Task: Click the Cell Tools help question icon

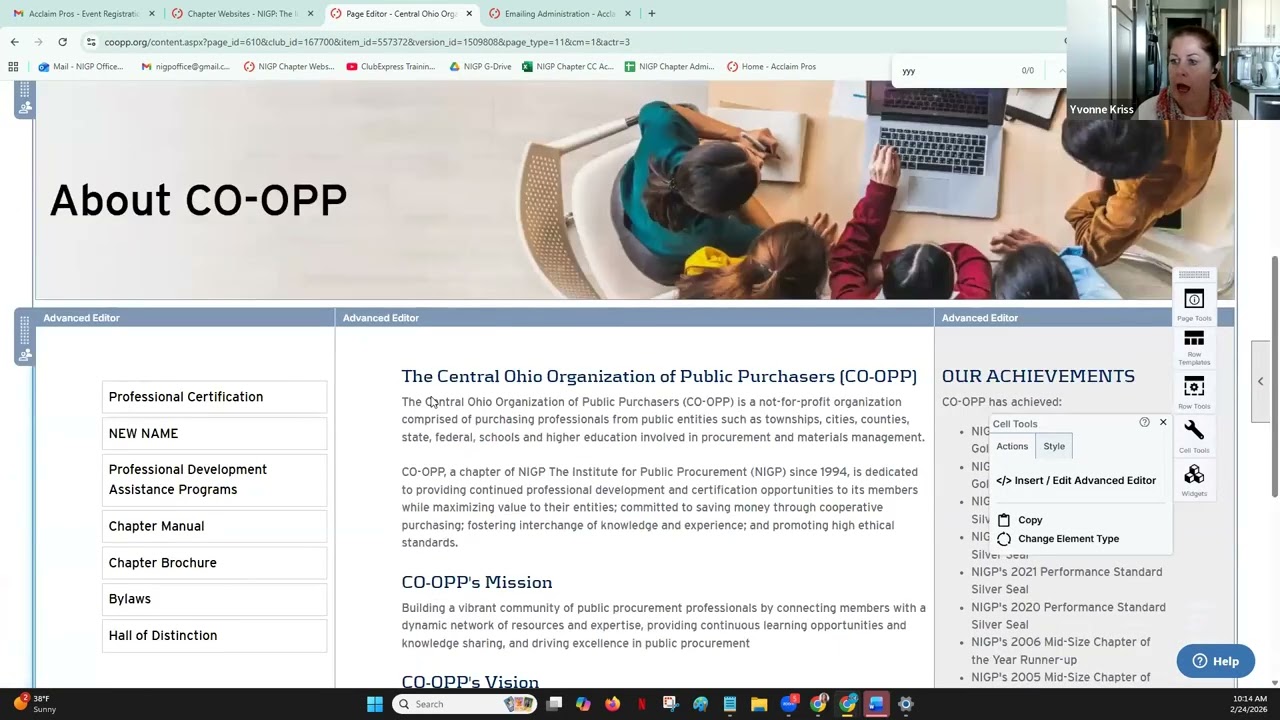Action: point(1144,422)
